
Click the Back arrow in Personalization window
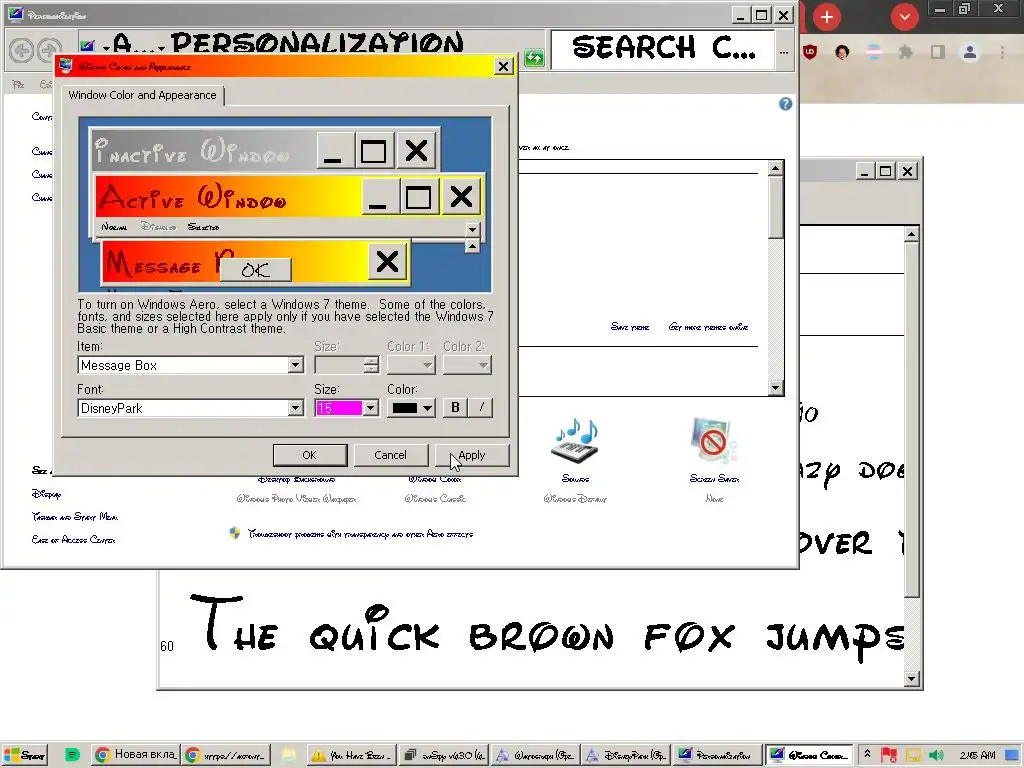pos(22,50)
